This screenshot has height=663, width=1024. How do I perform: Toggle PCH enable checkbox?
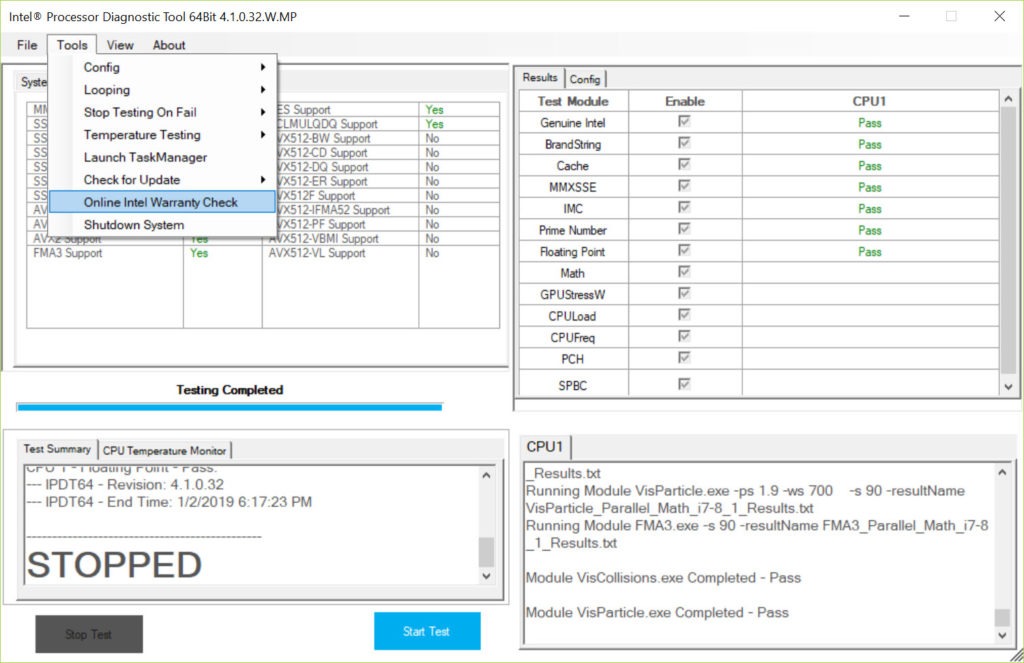pyautogui.click(x=684, y=358)
